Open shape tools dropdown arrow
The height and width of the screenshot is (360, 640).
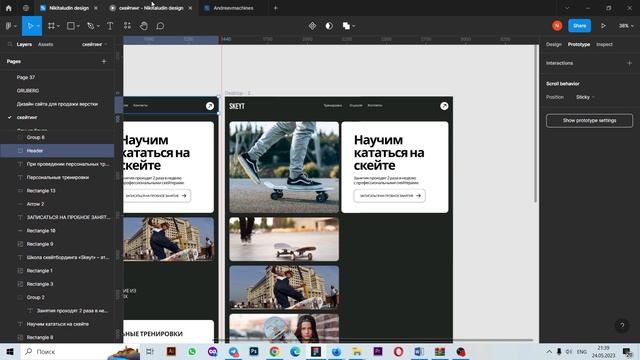(78, 26)
